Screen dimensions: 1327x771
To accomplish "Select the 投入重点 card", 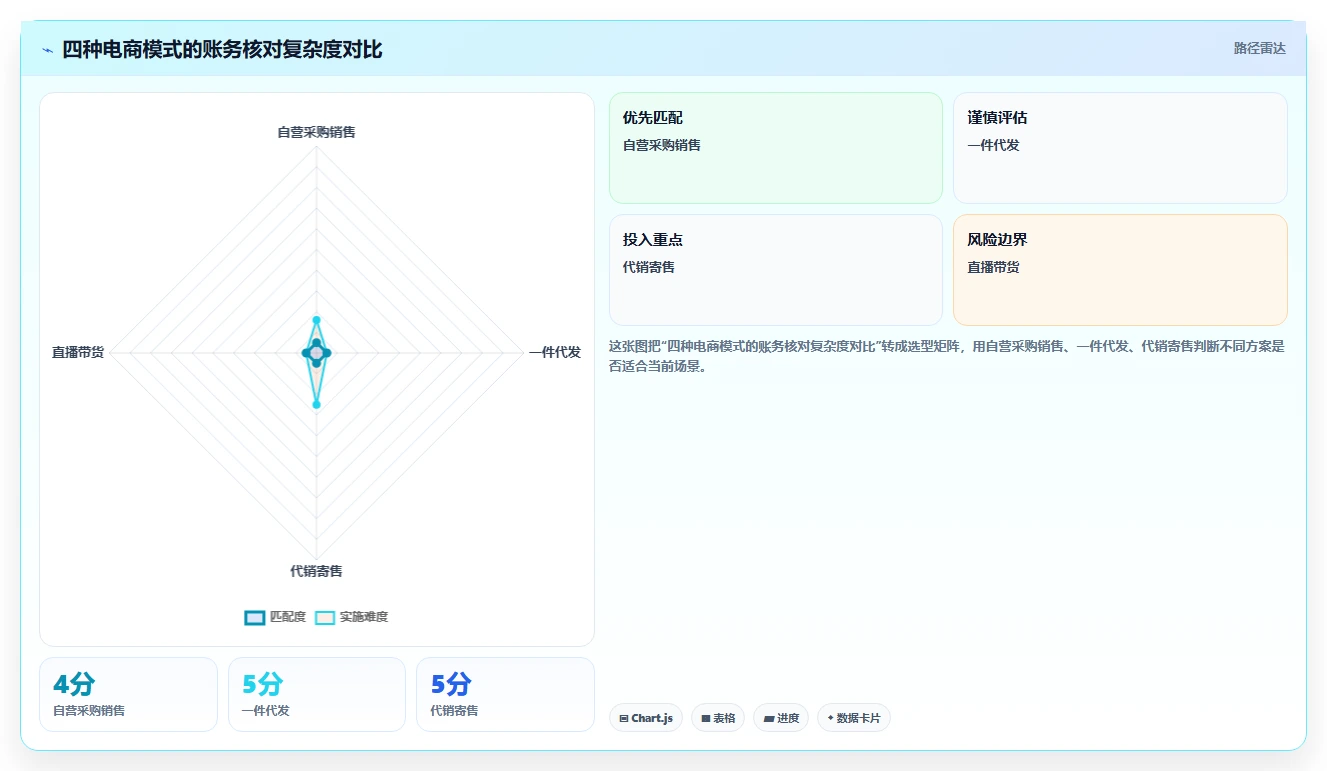I will coord(776,270).
